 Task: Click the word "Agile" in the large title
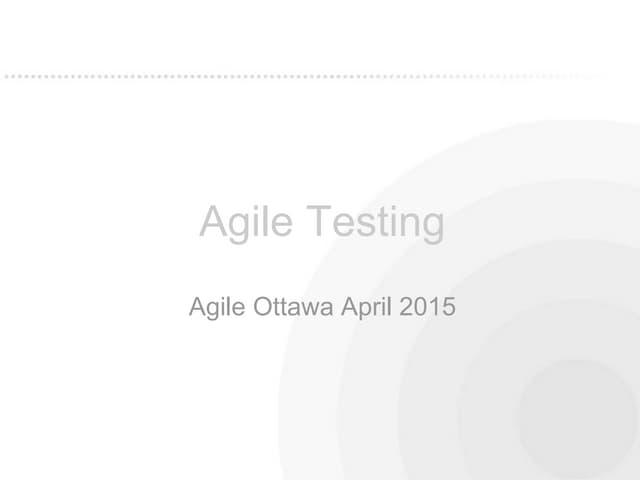244,222
